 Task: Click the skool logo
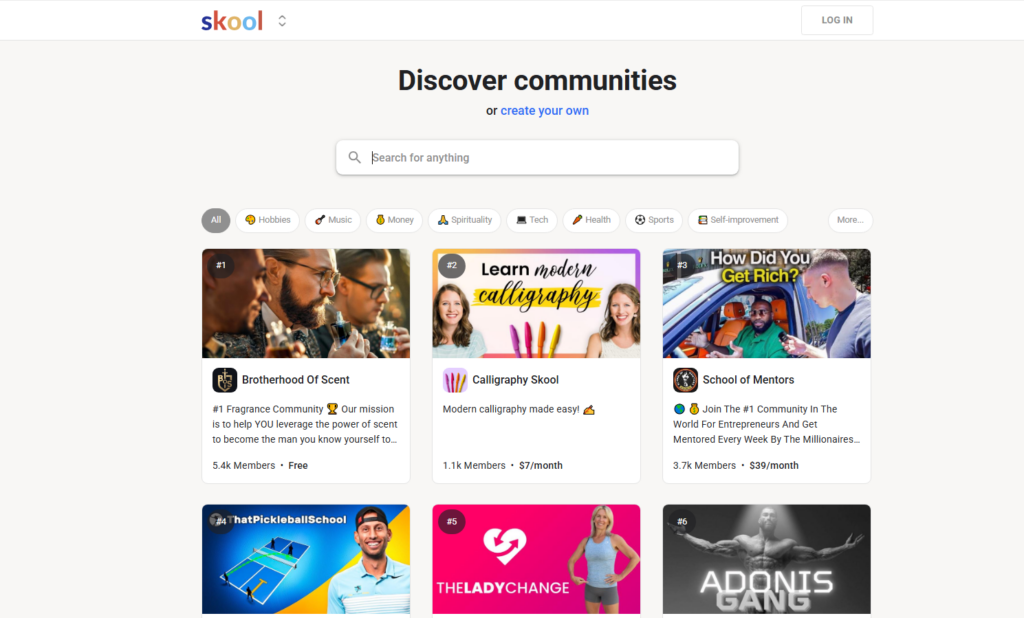tap(232, 21)
